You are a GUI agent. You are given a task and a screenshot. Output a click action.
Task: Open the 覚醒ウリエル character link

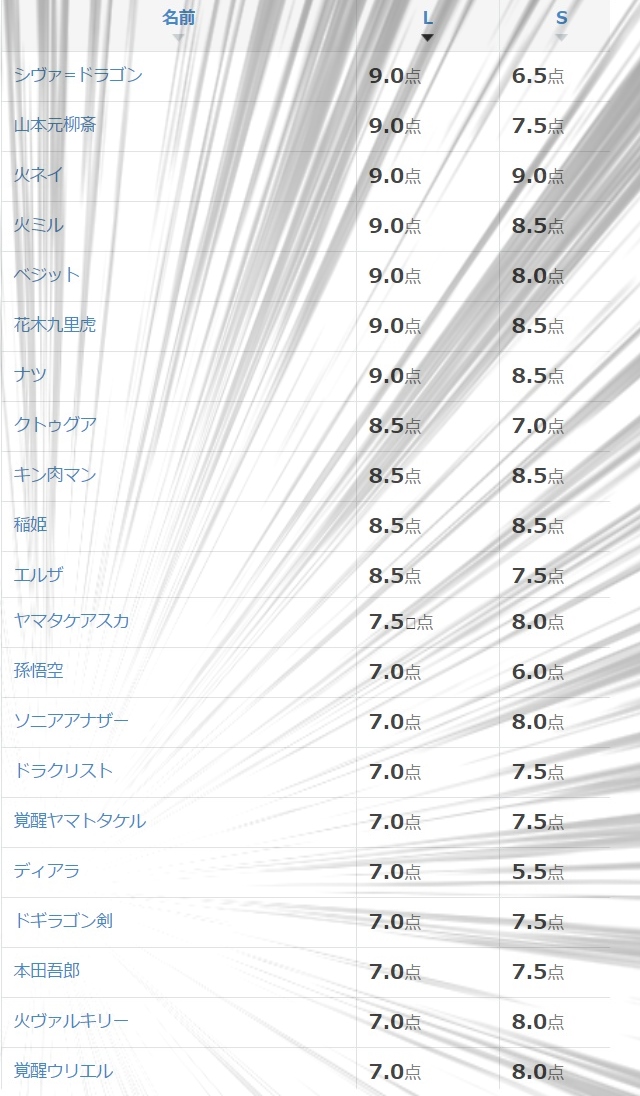tap(63, 1071)
